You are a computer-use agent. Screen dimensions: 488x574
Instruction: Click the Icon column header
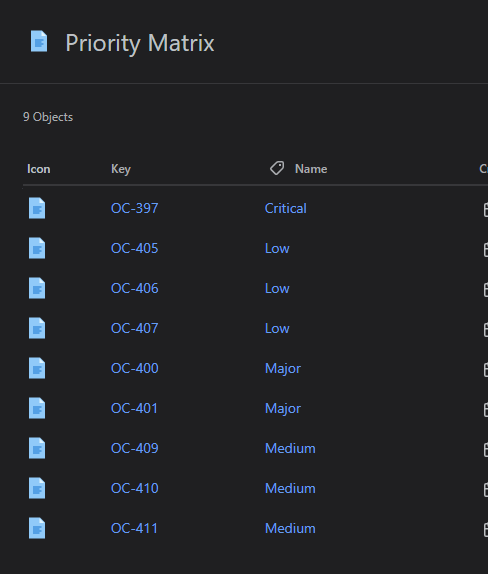38,169
